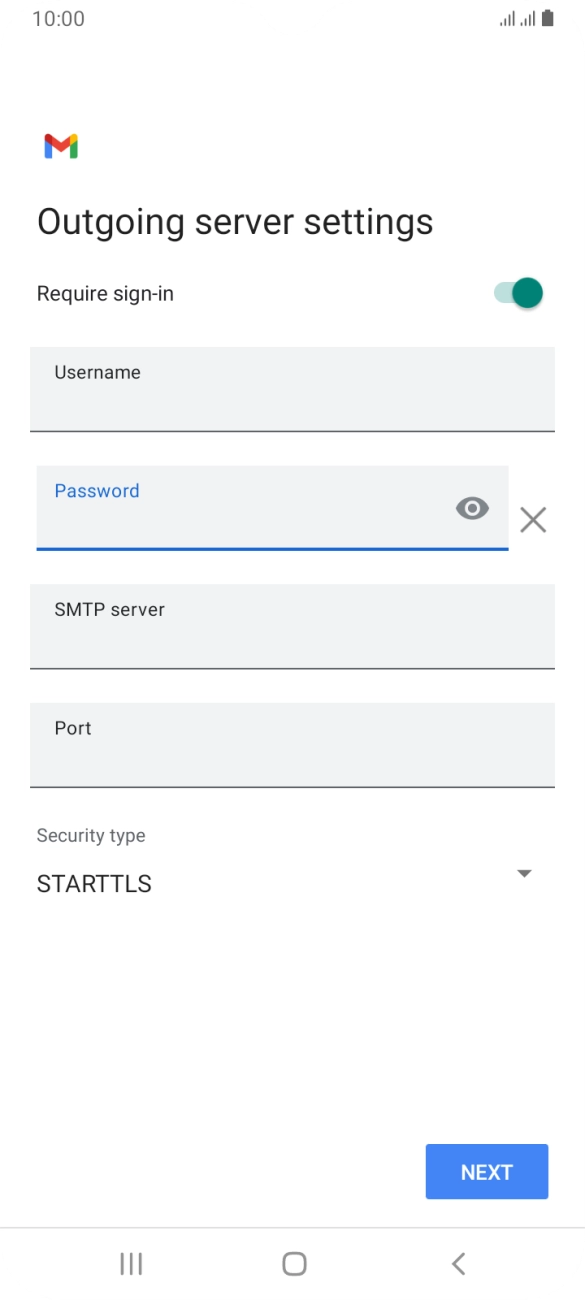Viewport: 585px width, 1300px height.
Task: Open recent apps from the navigation bar
Action: [x=130, y=1263]
